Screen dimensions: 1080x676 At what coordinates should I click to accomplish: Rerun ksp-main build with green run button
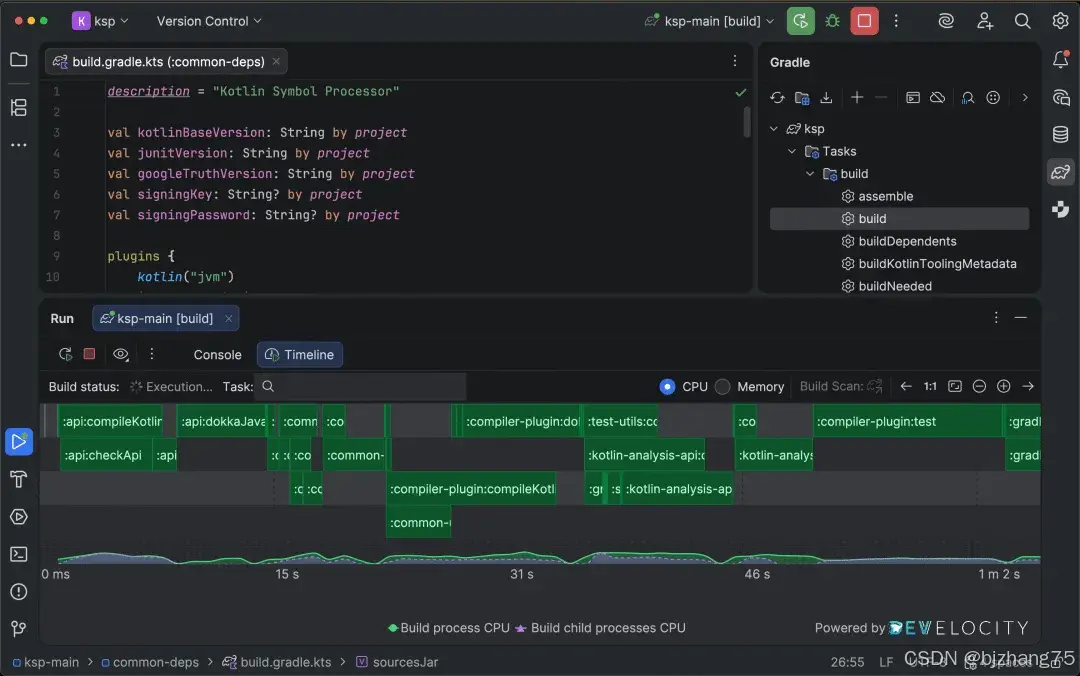(x=800, y=21)
